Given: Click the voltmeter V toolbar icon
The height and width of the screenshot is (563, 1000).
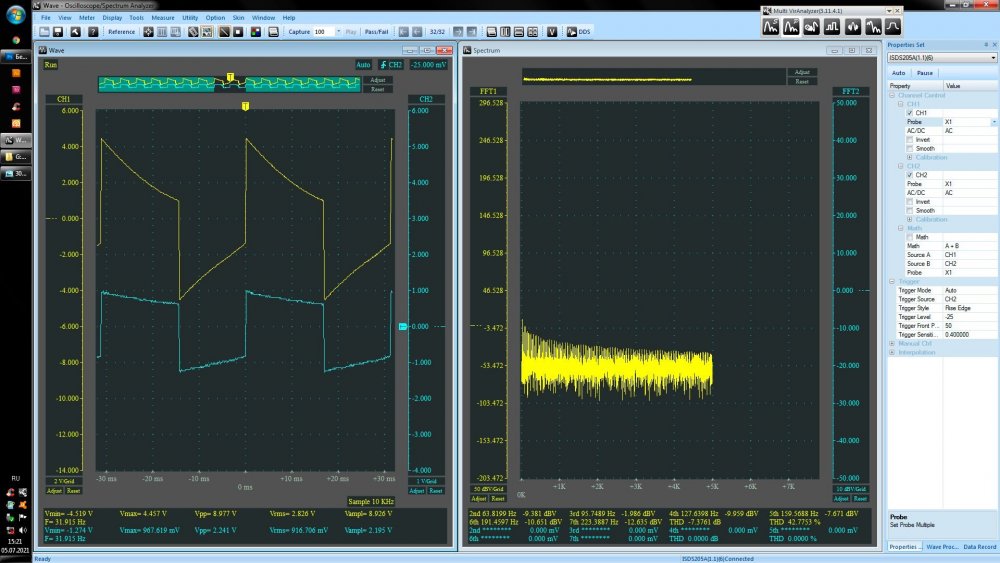Looking at the screenshot, I should [551, 32].
